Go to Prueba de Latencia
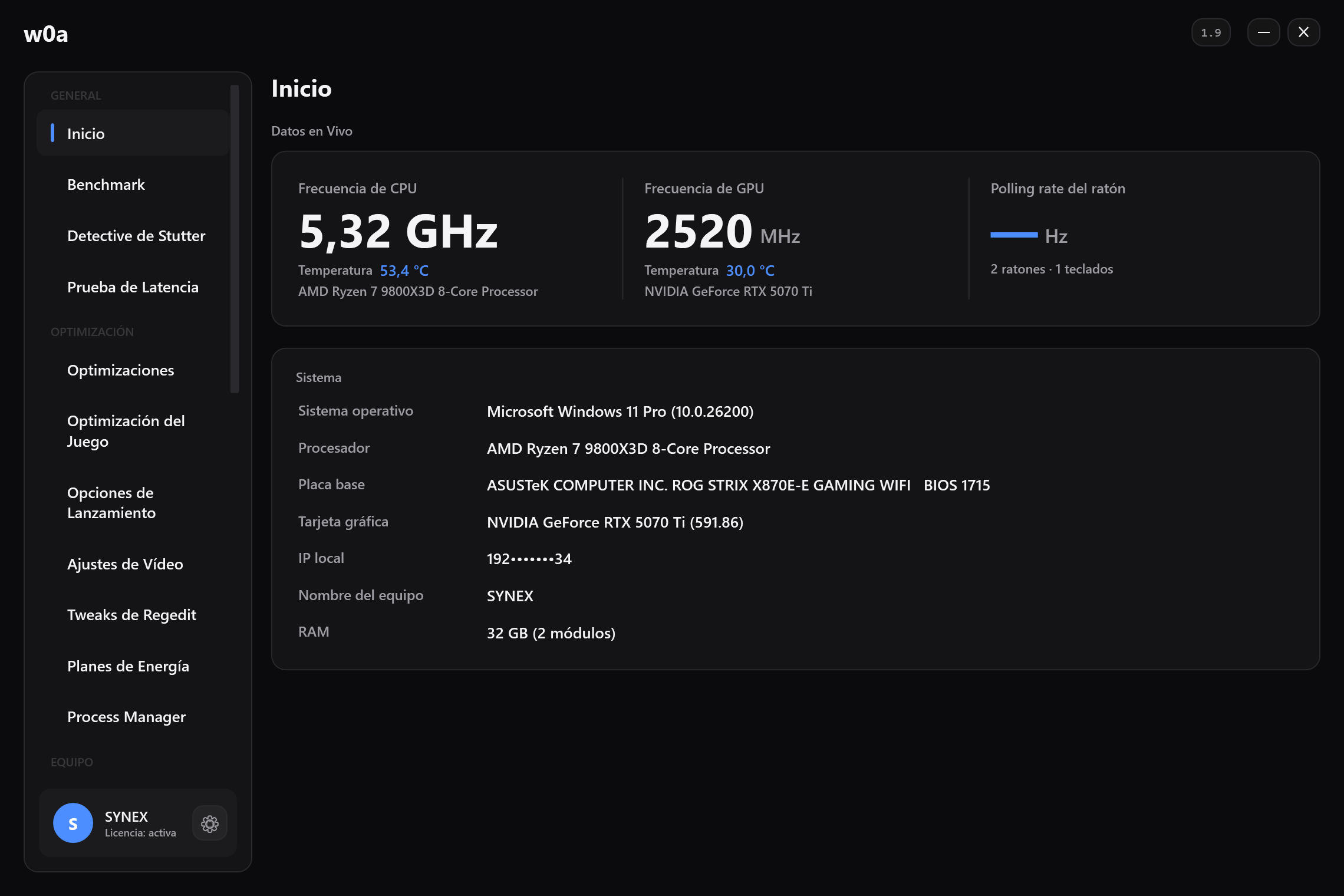Screen dimensions: 1344x896 133,287
